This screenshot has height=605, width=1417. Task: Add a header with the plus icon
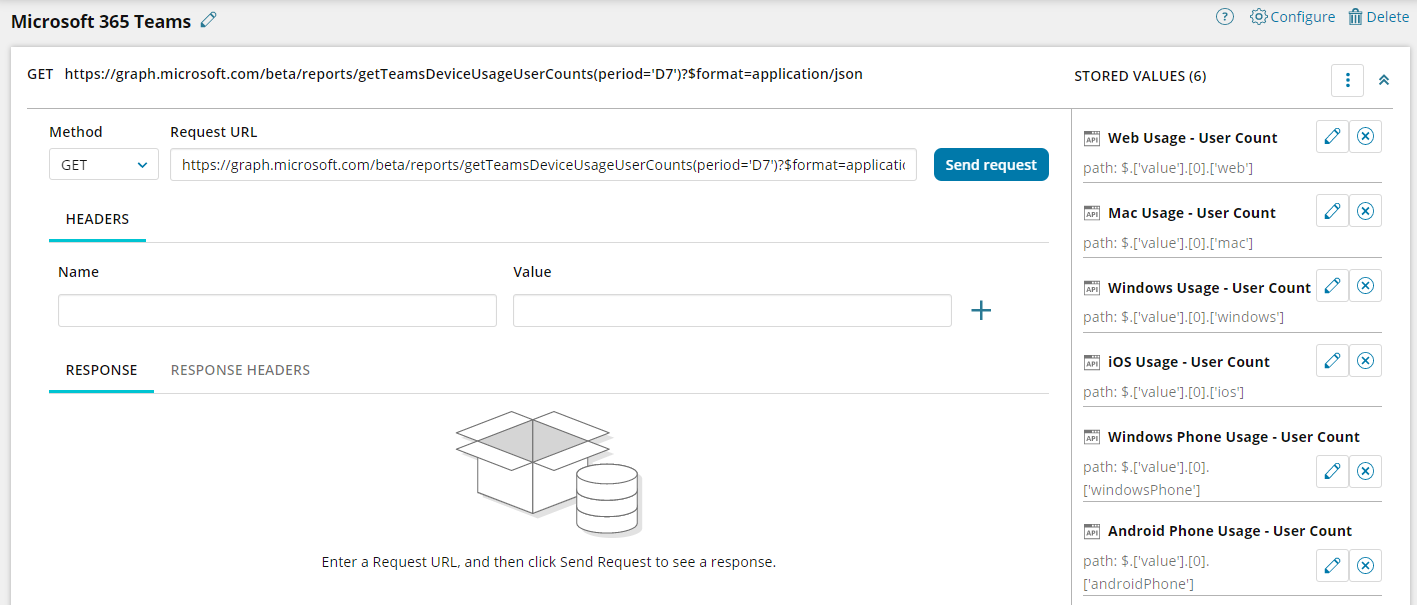coord(981,311)
